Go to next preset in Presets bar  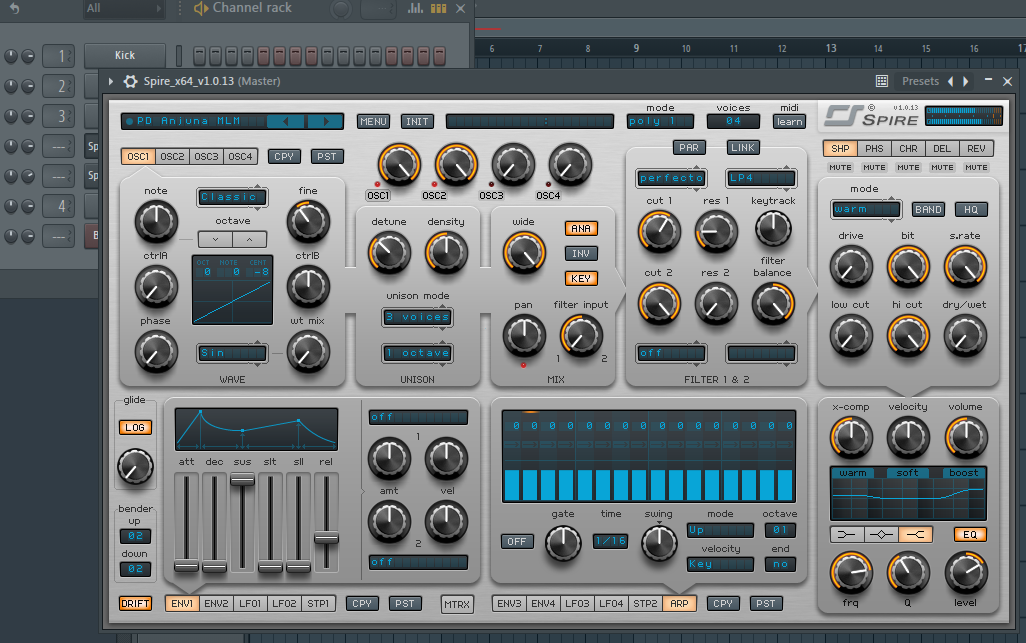965,81
